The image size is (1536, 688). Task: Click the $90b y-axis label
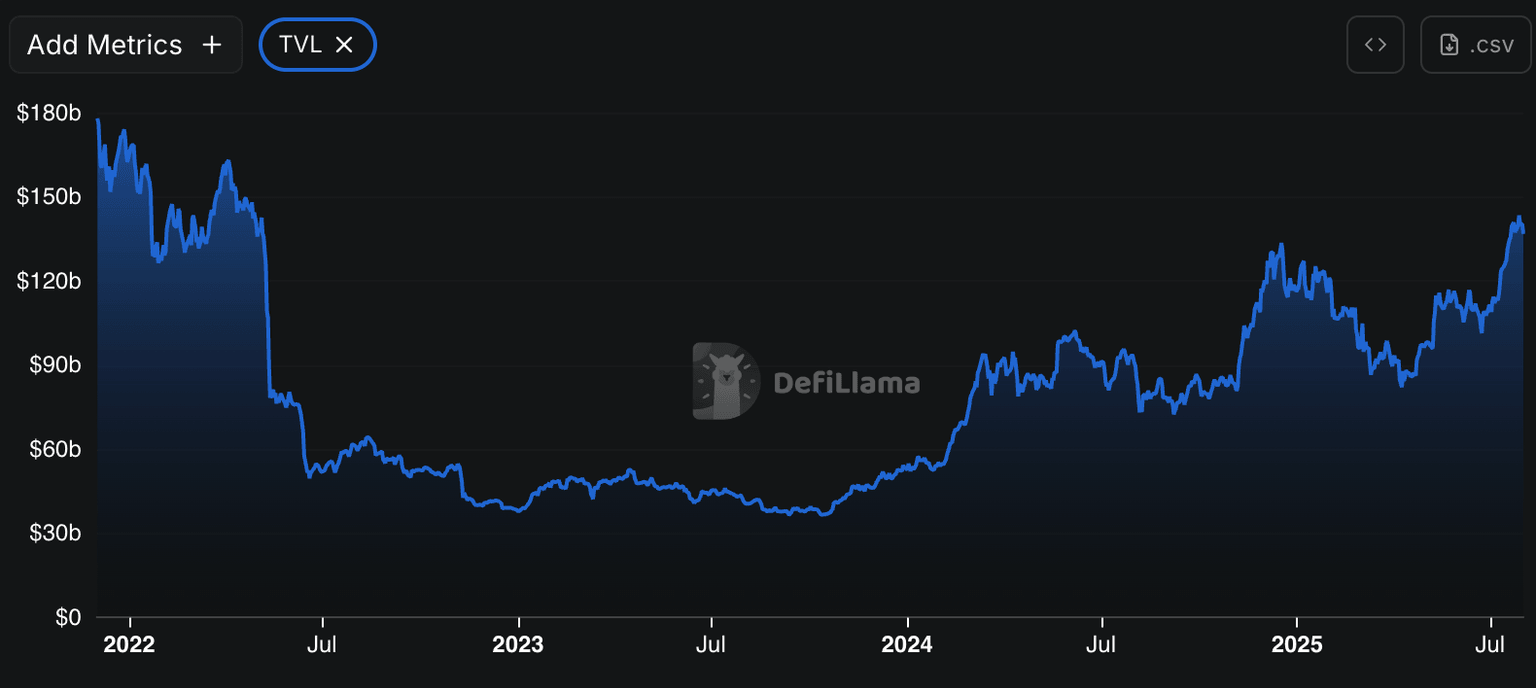click(x=53, y=365)
